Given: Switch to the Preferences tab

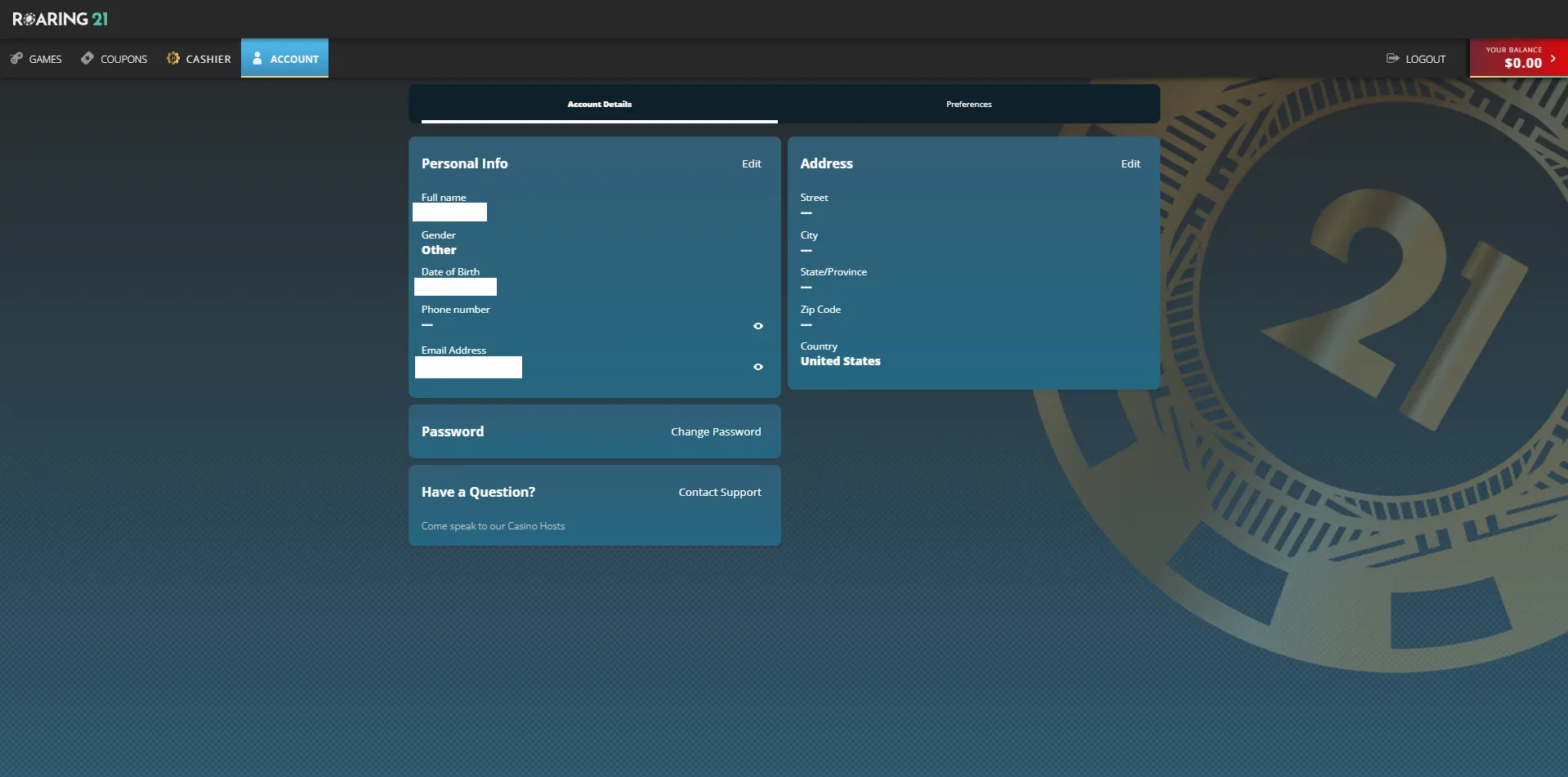Looking at the screenshot, I should [968, 104].
